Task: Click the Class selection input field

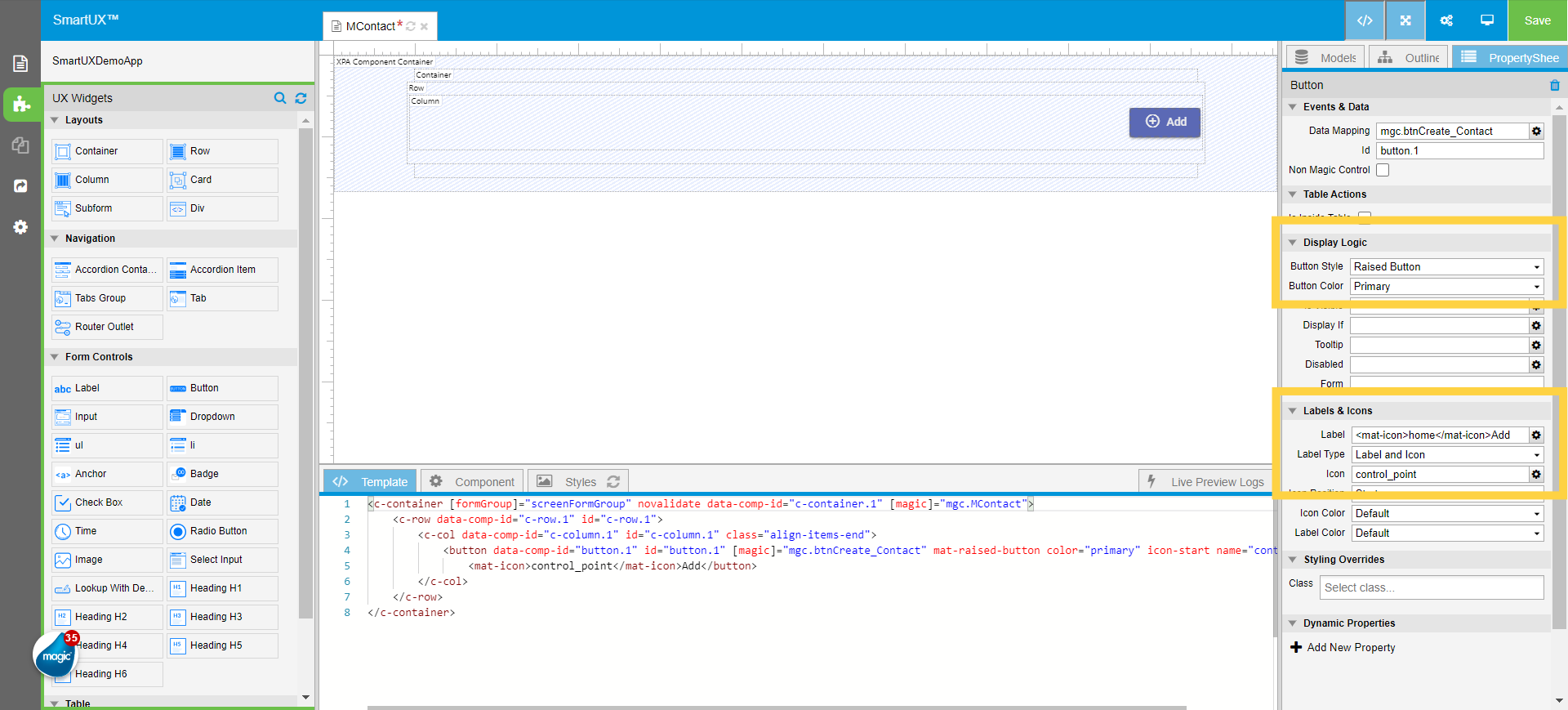Action: coord(1432,587)
